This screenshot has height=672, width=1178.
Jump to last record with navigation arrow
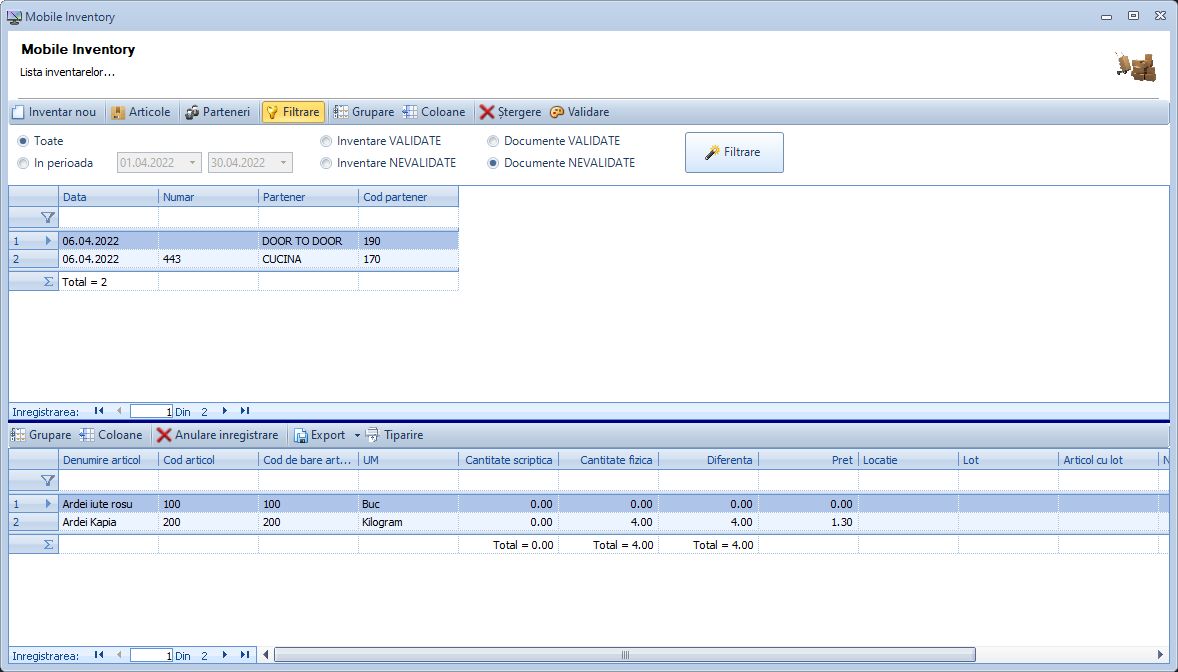tap(243, 410)
